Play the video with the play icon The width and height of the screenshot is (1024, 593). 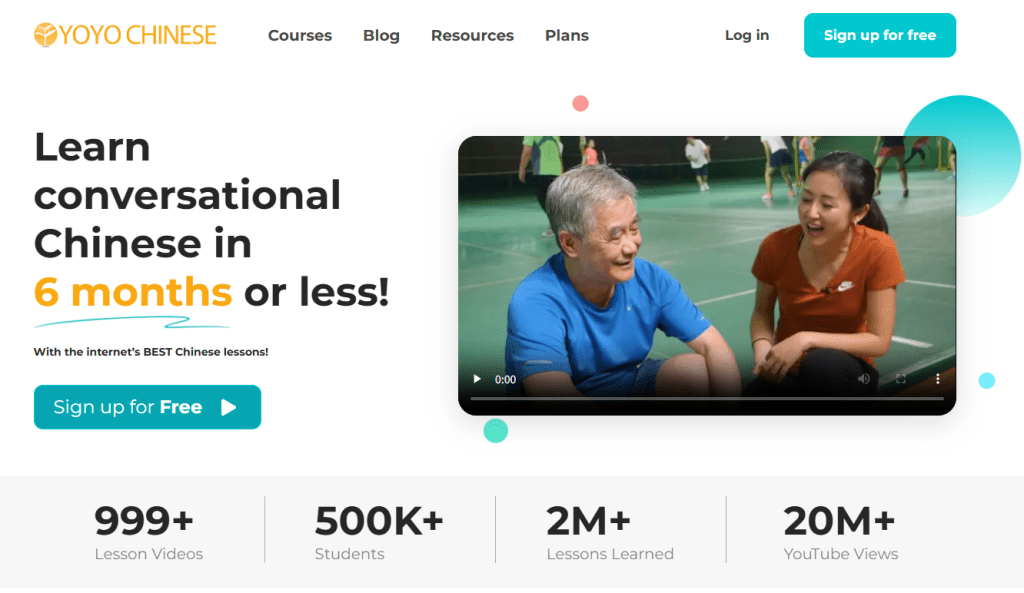[477, 379]
